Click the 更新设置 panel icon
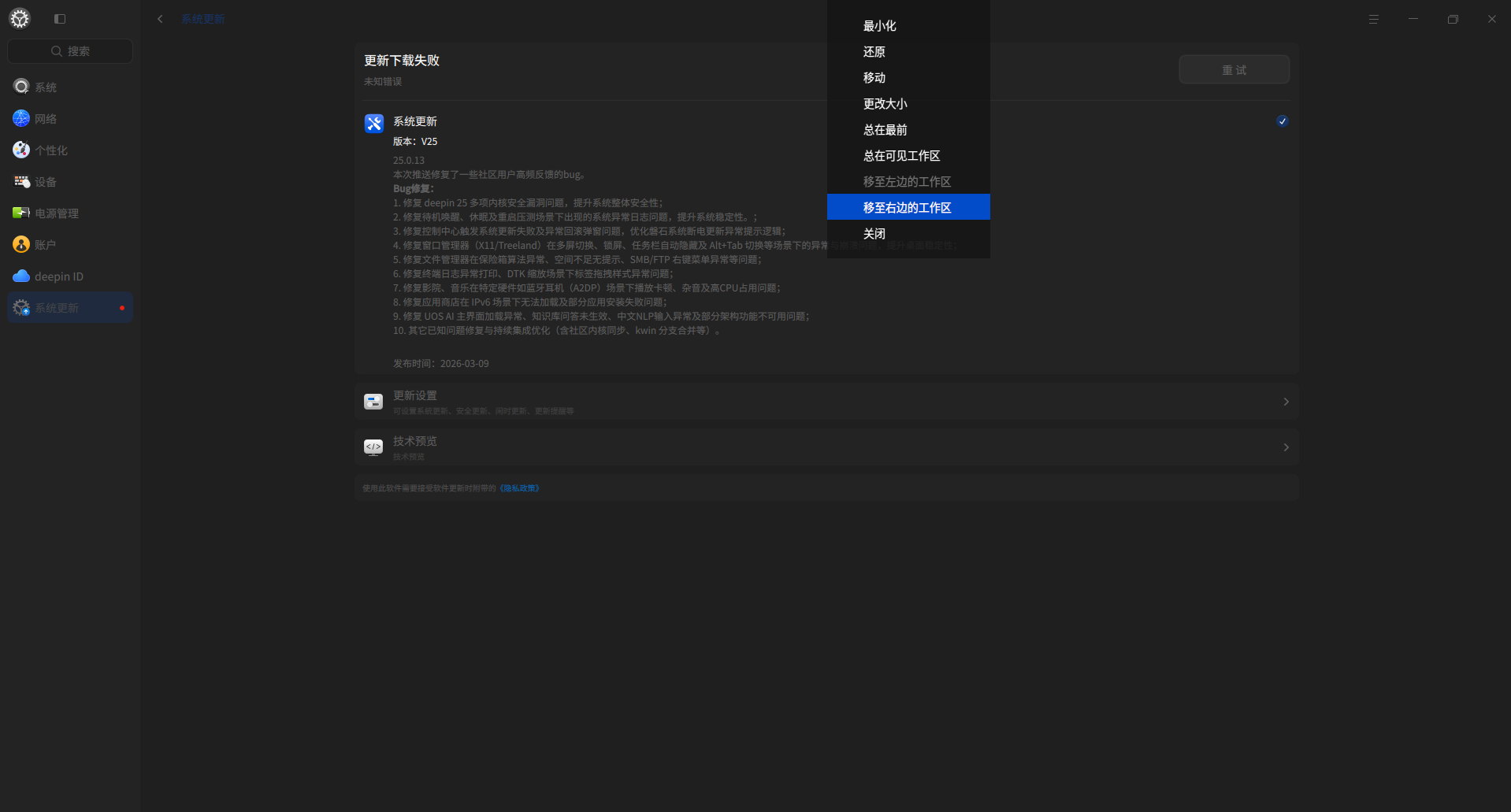This screenshot has height=812, width=1511. click(x=373, y=402)
